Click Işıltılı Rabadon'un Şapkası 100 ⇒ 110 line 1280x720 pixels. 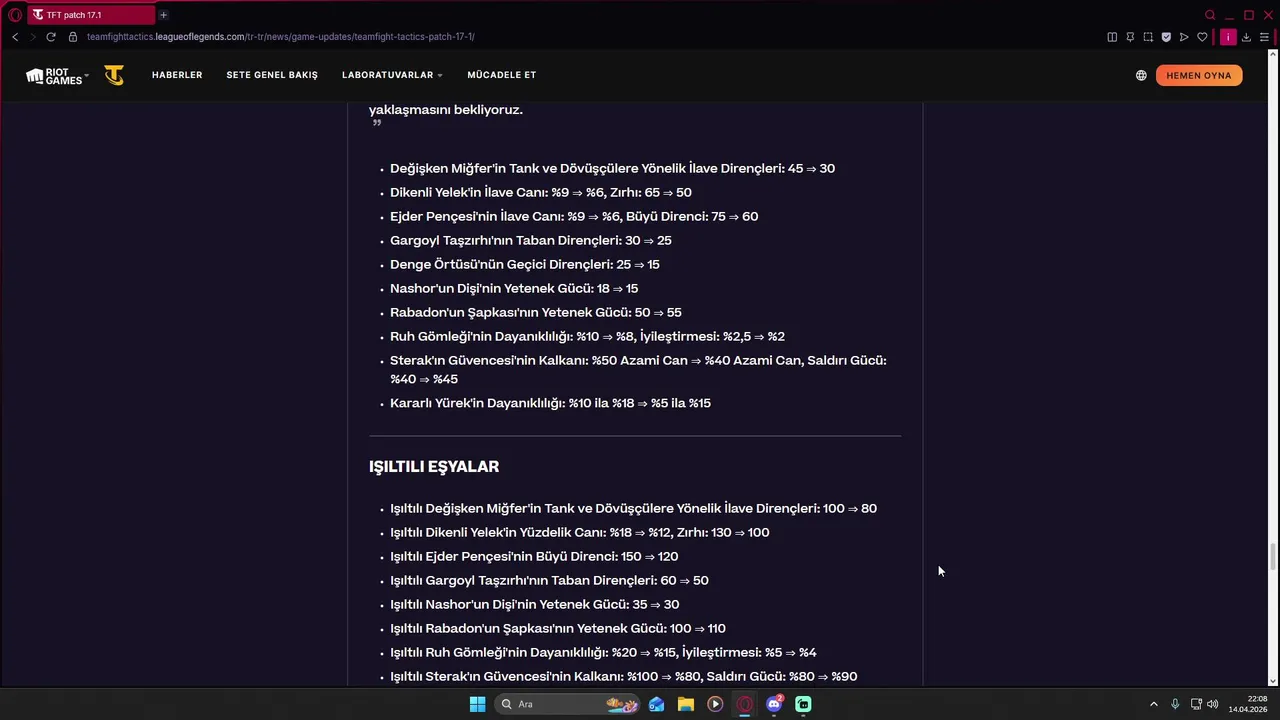[x=558, y=629]
